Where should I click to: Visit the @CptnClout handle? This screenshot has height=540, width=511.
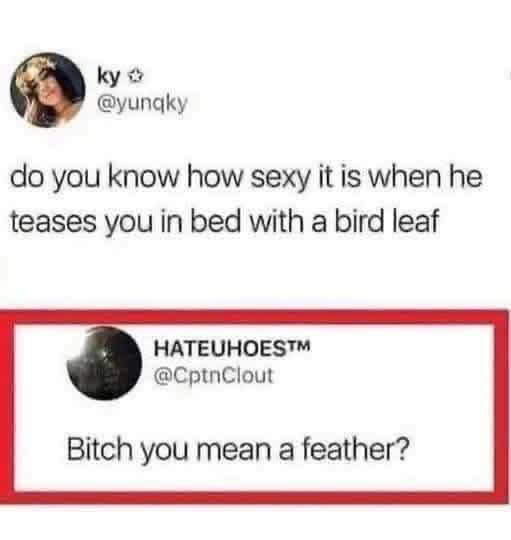213,375
